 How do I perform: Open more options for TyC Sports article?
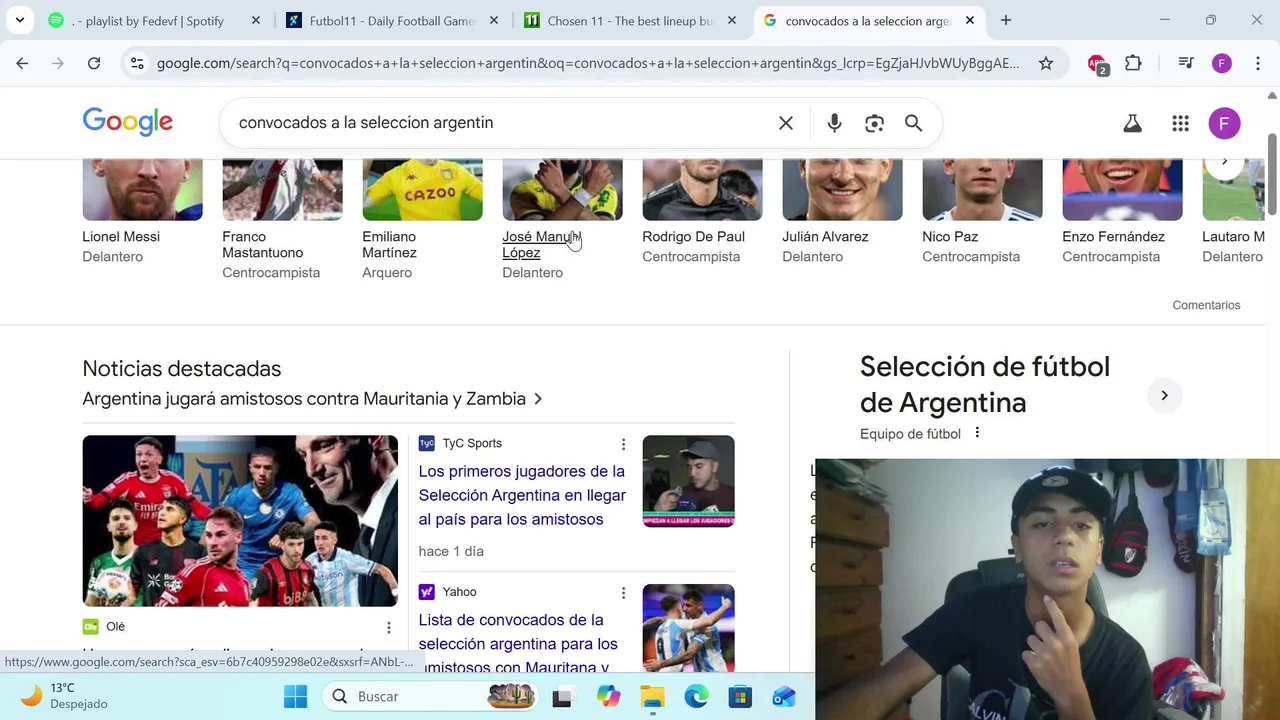pos(623,444)
